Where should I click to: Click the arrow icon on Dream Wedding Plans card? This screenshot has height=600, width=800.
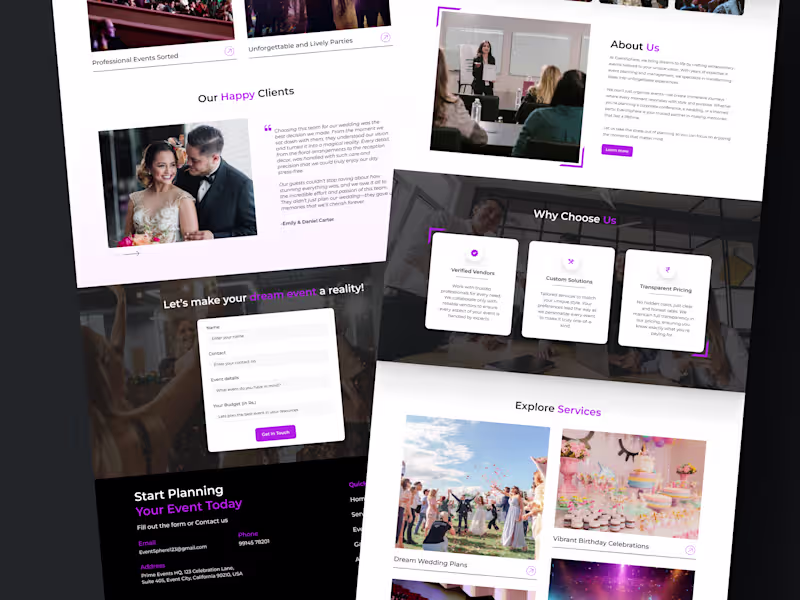[x=531, y=570]
